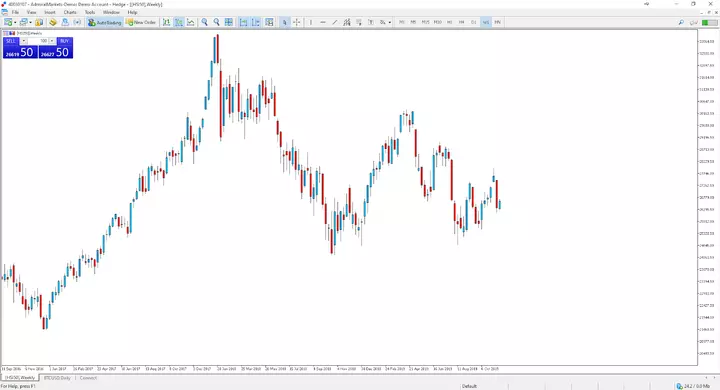Click the volume field showing 100

[x=38, y=41]
